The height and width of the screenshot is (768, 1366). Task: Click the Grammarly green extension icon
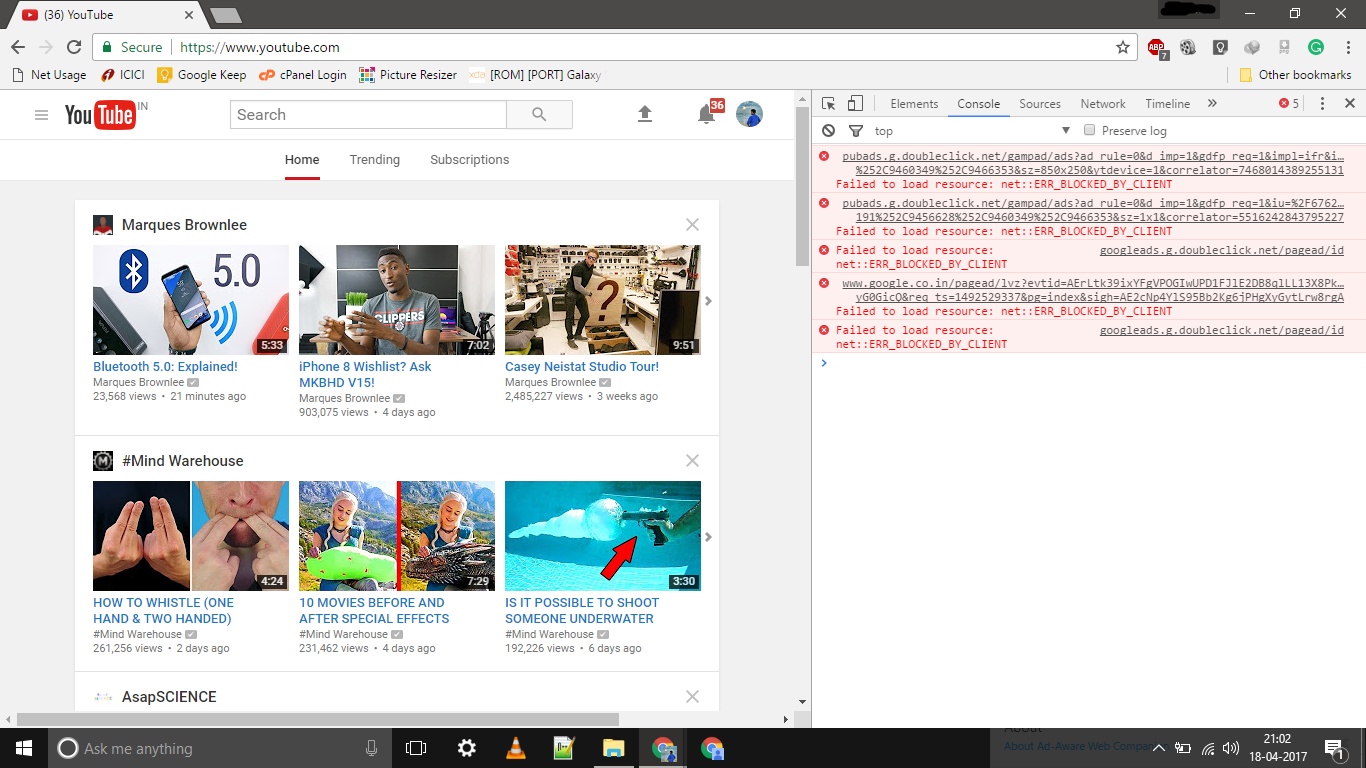pos(1316,47)
